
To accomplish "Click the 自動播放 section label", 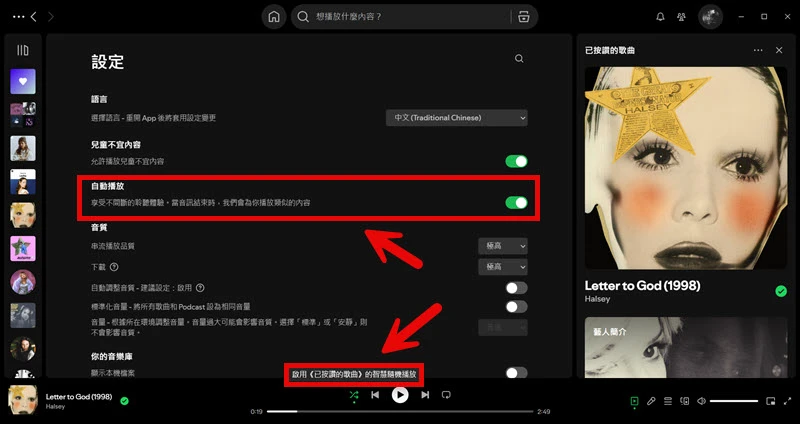I will tap(108, 186).
